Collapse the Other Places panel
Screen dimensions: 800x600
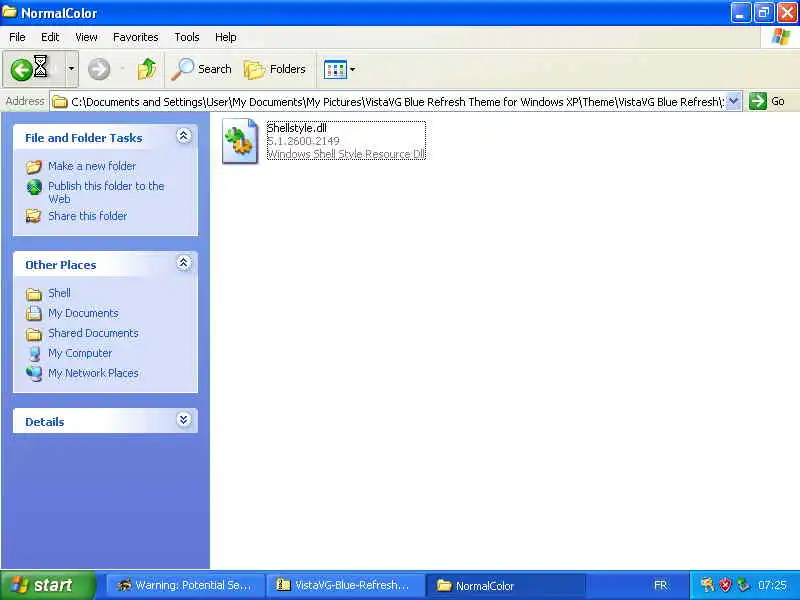pos(183,263)
